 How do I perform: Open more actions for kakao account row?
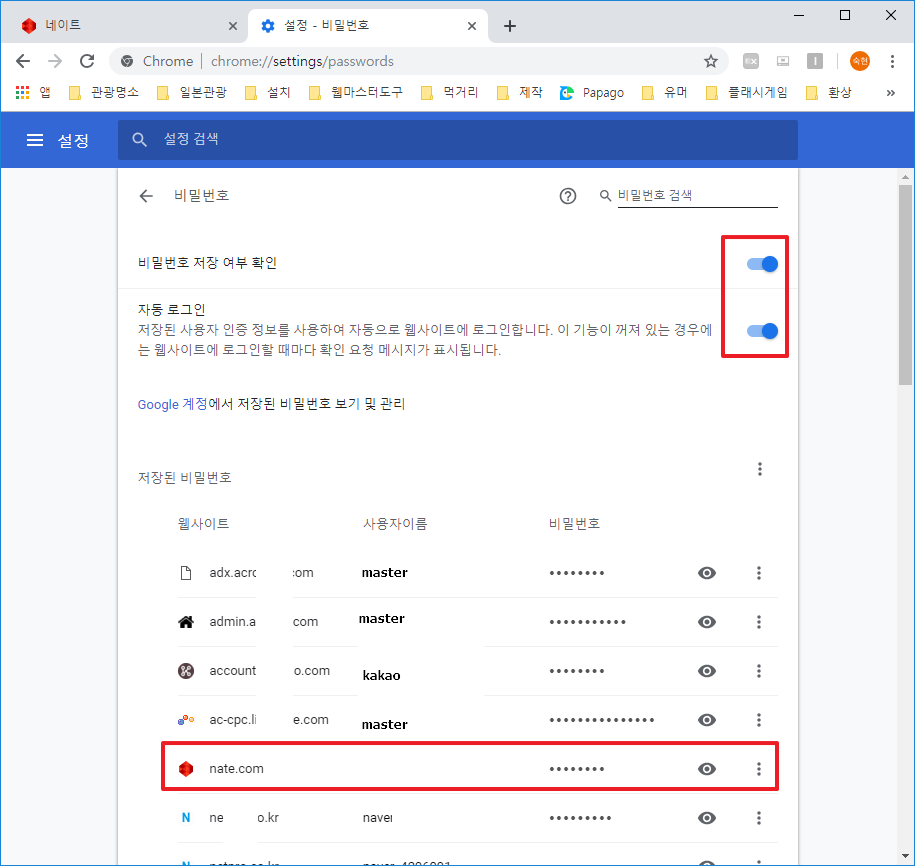(x=759, y=671)
